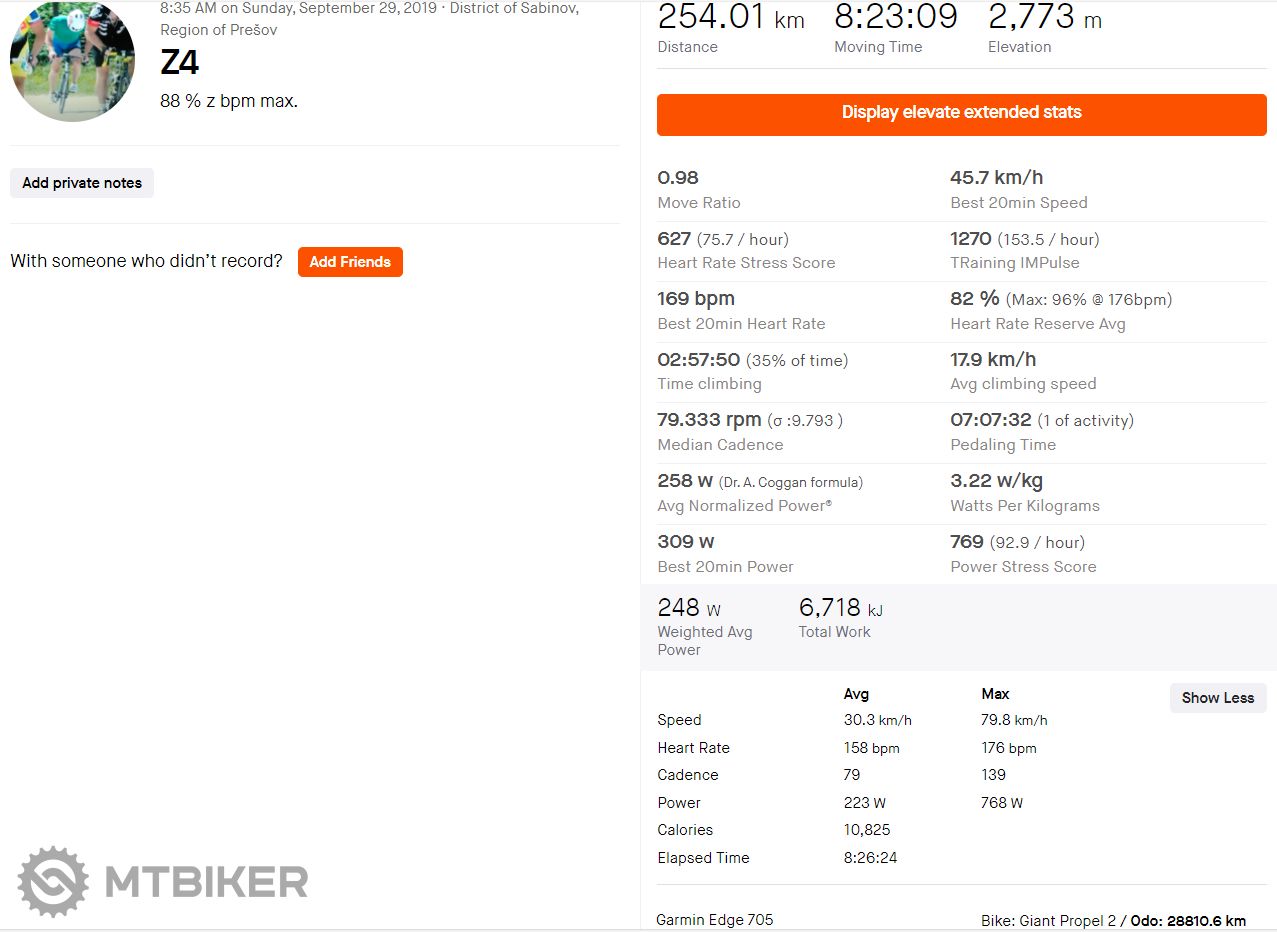Click the TRaining IMPulse label
The width and height of the screenshot is (1277, 932).
point(1015,263)
